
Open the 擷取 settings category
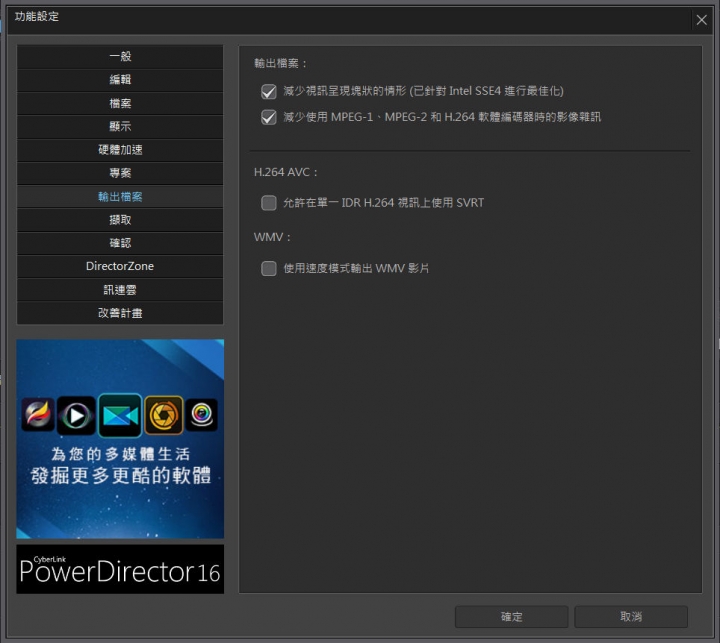click(x=120, y=220)
